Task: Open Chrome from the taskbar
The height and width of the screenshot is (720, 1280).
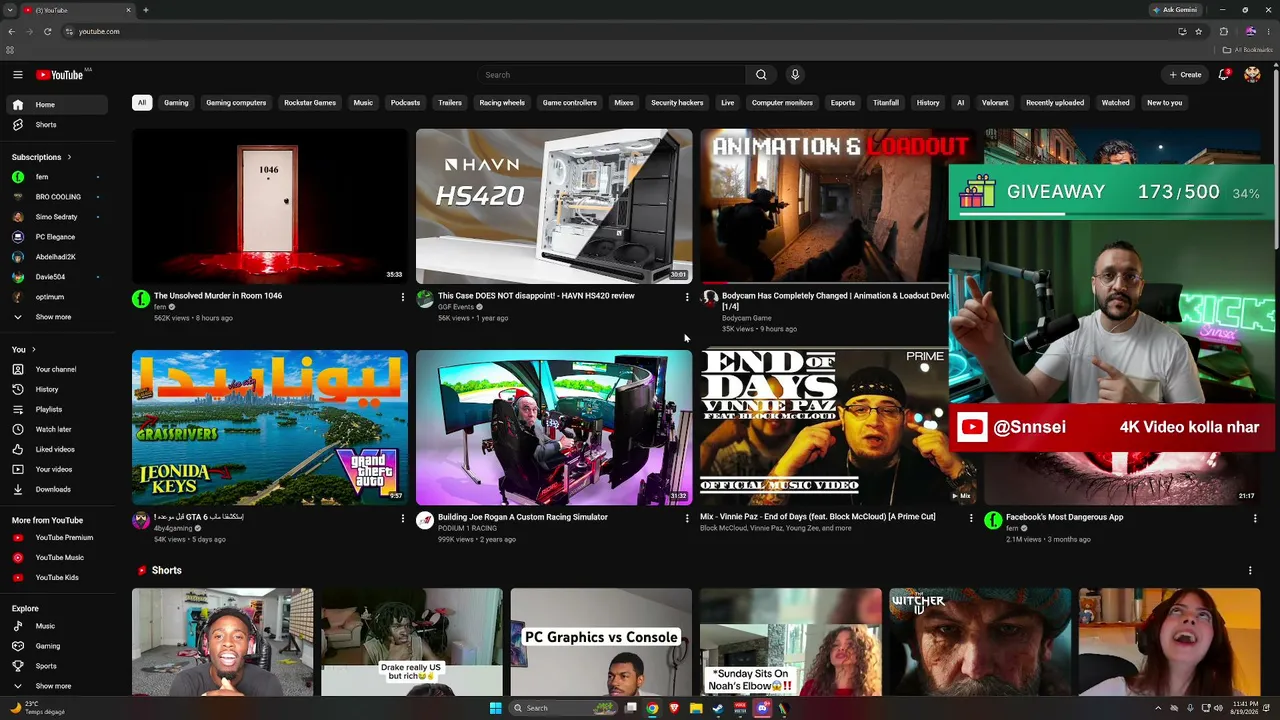Action: click(x=652, y=708)
